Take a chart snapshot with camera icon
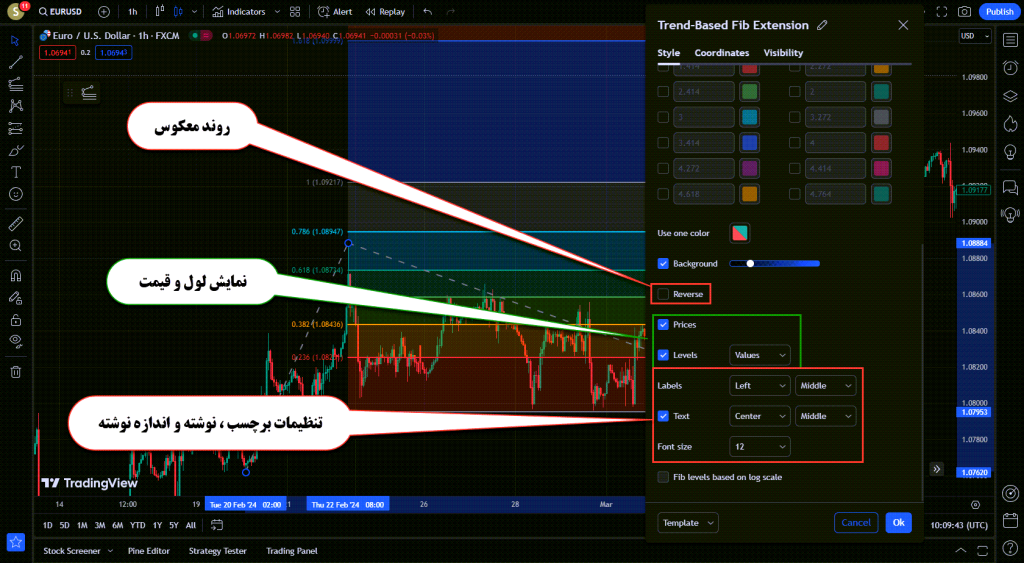Screen dimensions: 1024x563 [964, 12]
